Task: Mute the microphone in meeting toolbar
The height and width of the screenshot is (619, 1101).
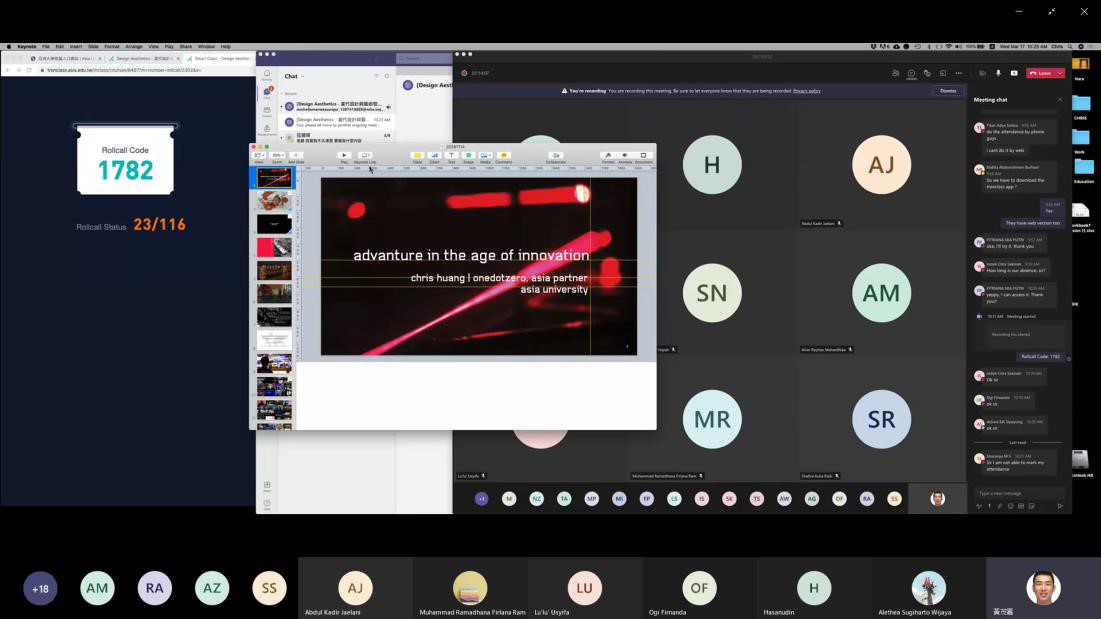Action: click(x=998, y=73)
